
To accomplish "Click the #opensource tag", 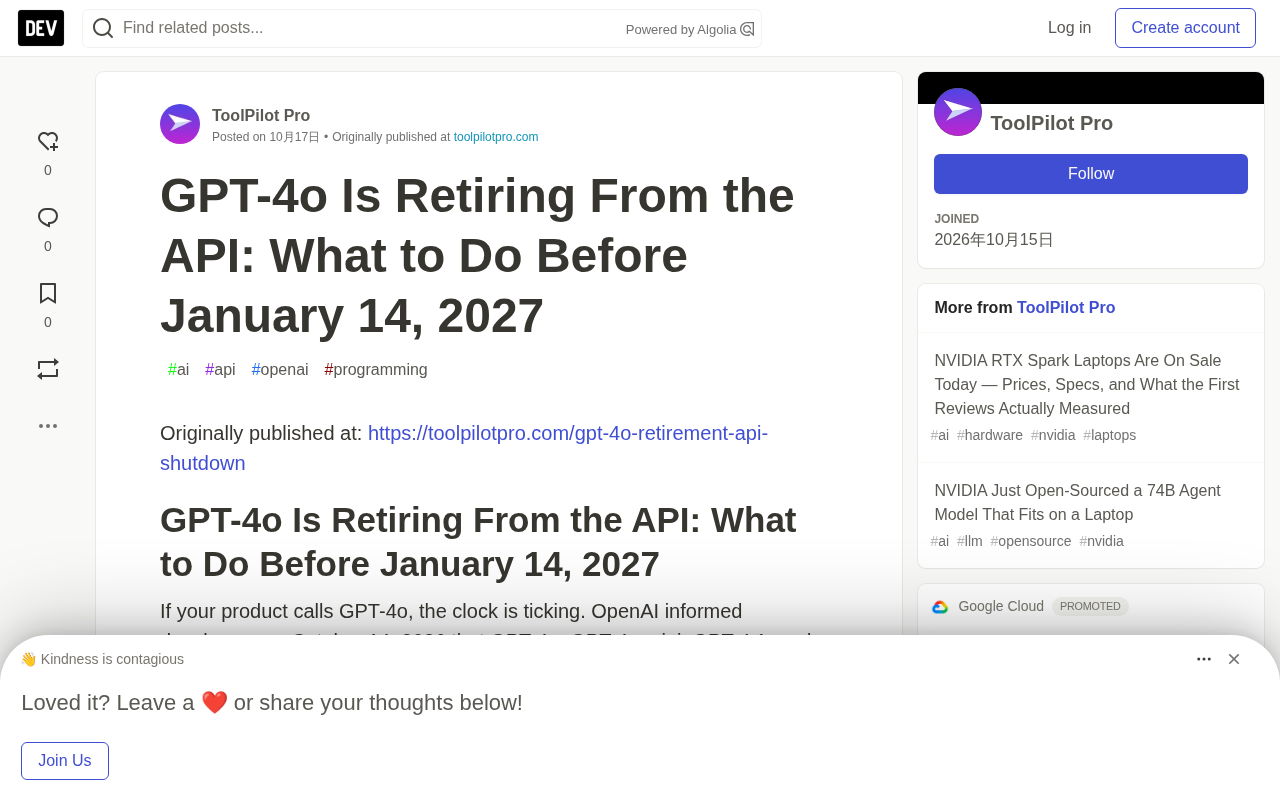I will [1031, 541].
